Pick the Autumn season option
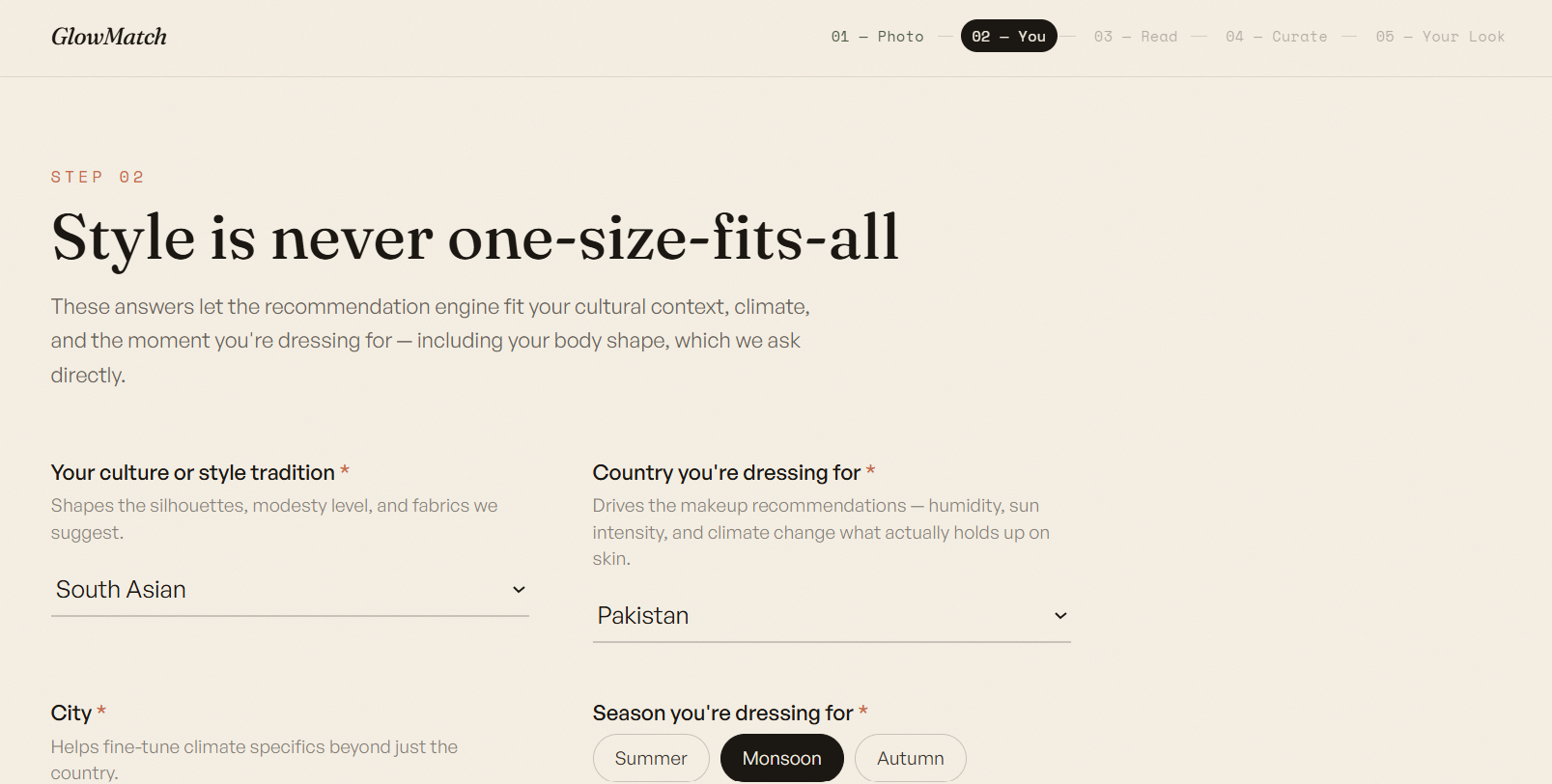 pos(911,759)
